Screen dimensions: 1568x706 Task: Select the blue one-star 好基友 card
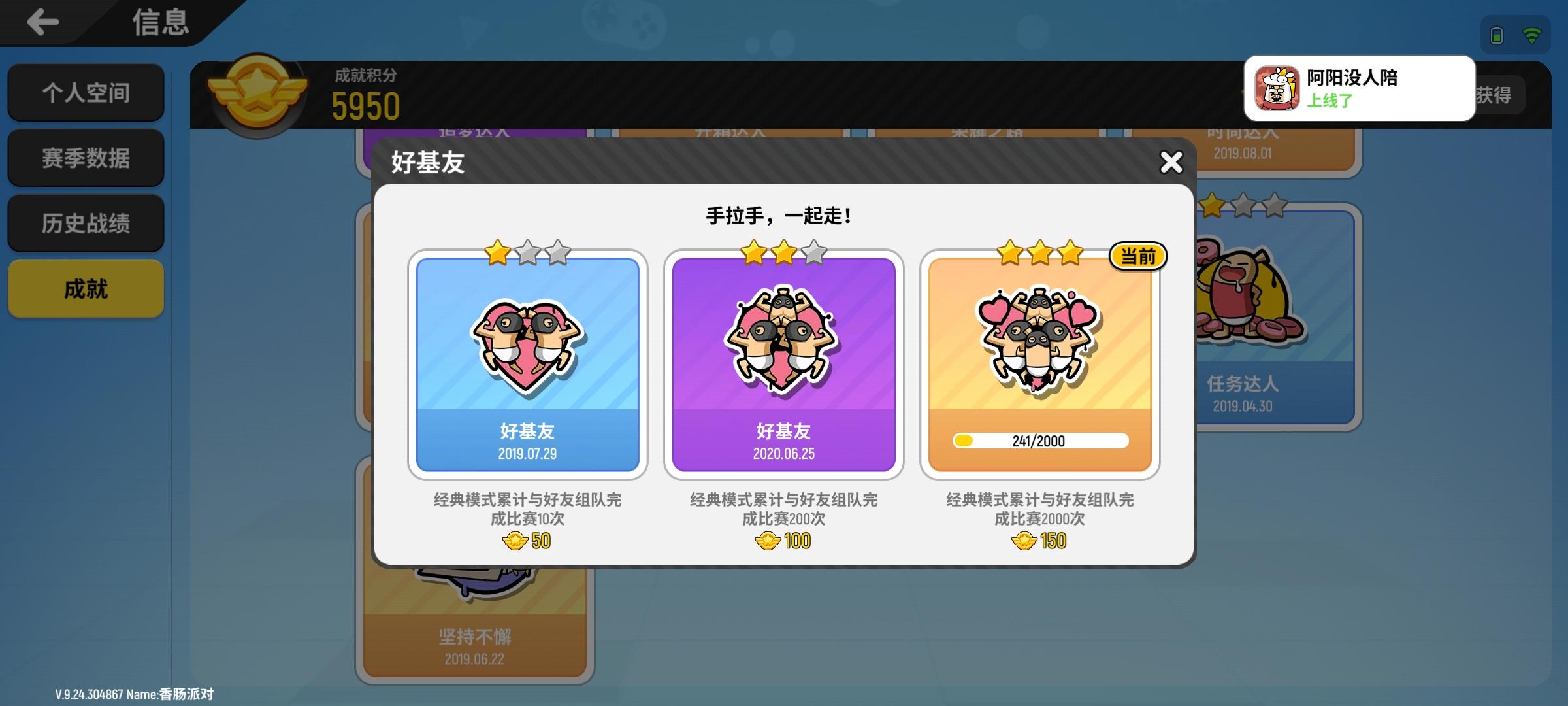point(527,364)
